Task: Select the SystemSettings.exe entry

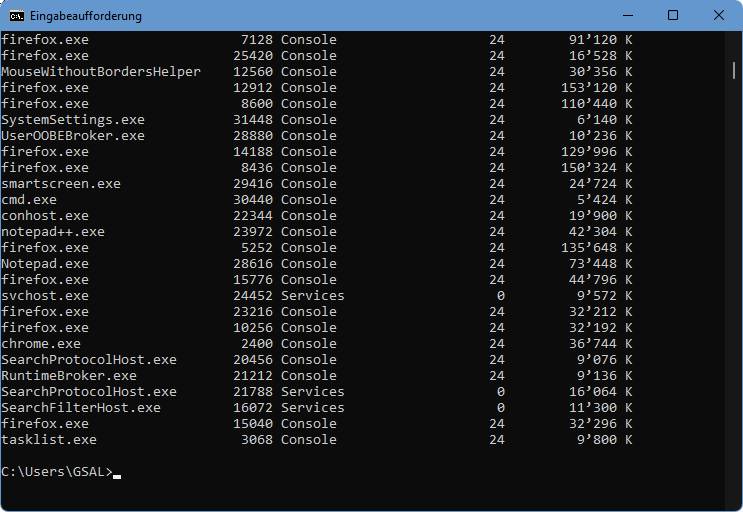Action: 73,120
